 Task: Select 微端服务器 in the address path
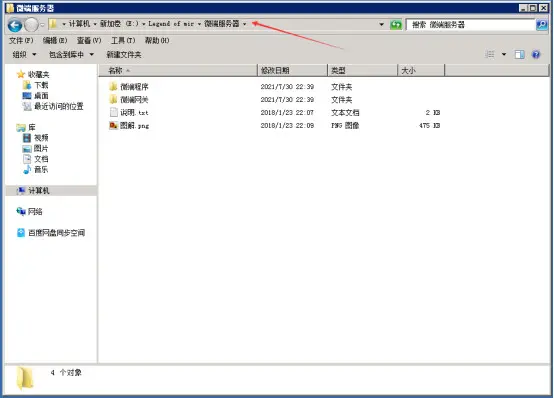(x=222, y=24)
